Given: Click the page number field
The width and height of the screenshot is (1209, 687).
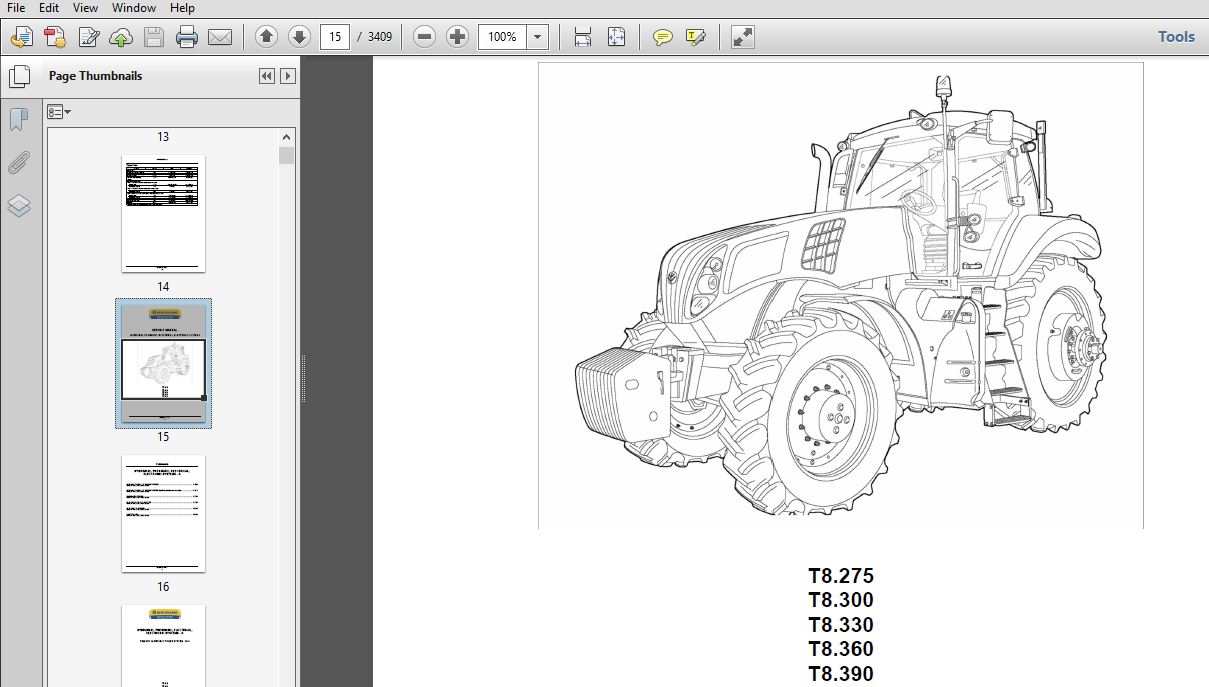Looking at the screenshot, I should click(335, 37).
